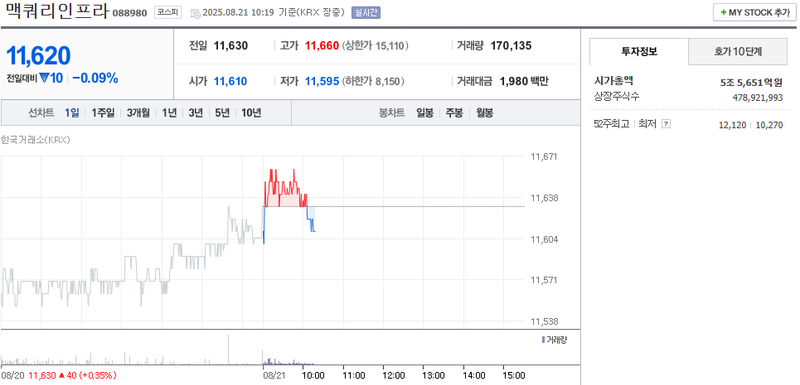This screenshot has height=385, width=800.
Task: Click the stock code 088980
Action: (x=131, y=13)
